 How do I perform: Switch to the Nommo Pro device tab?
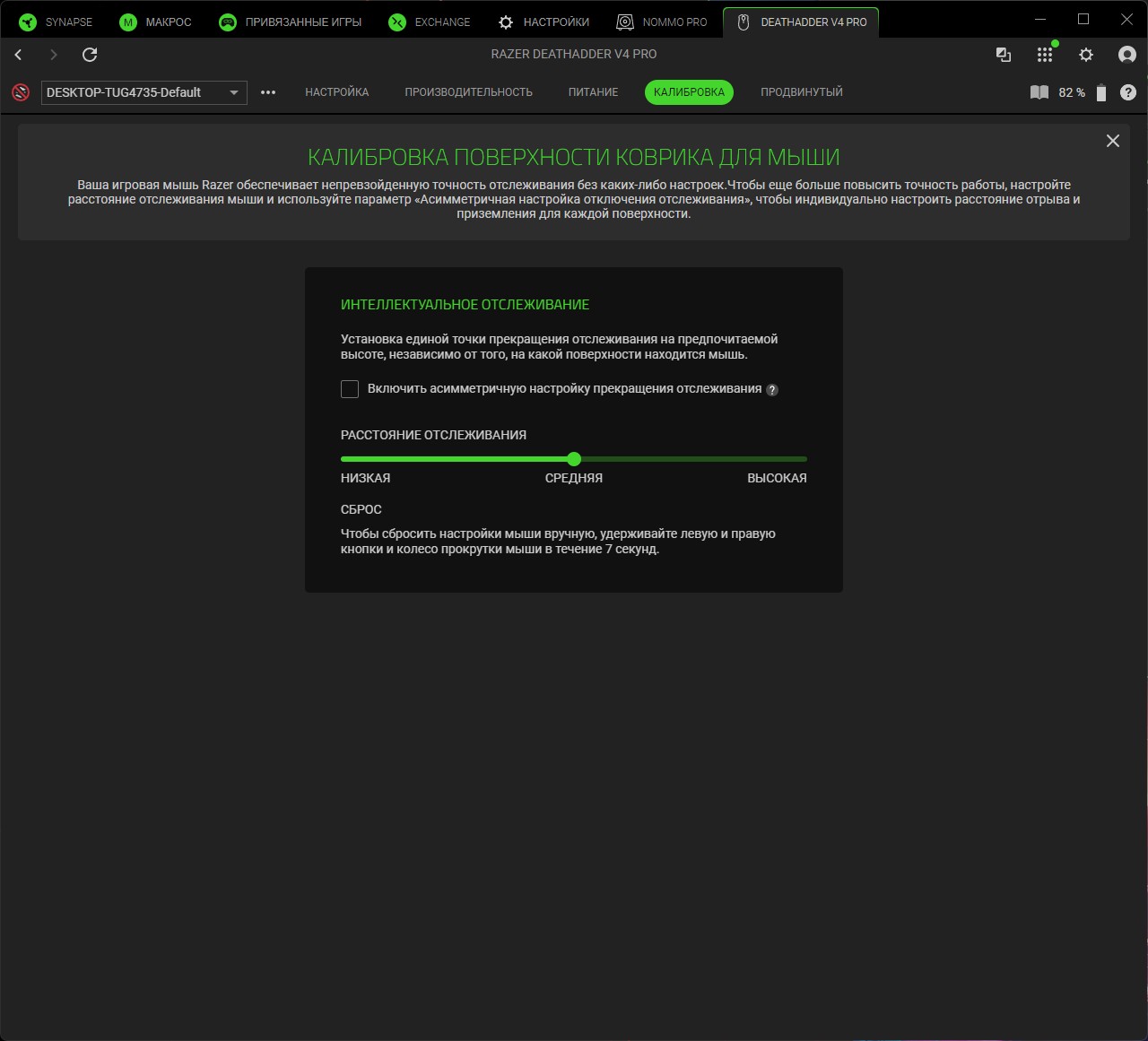(x=662, y=22)
